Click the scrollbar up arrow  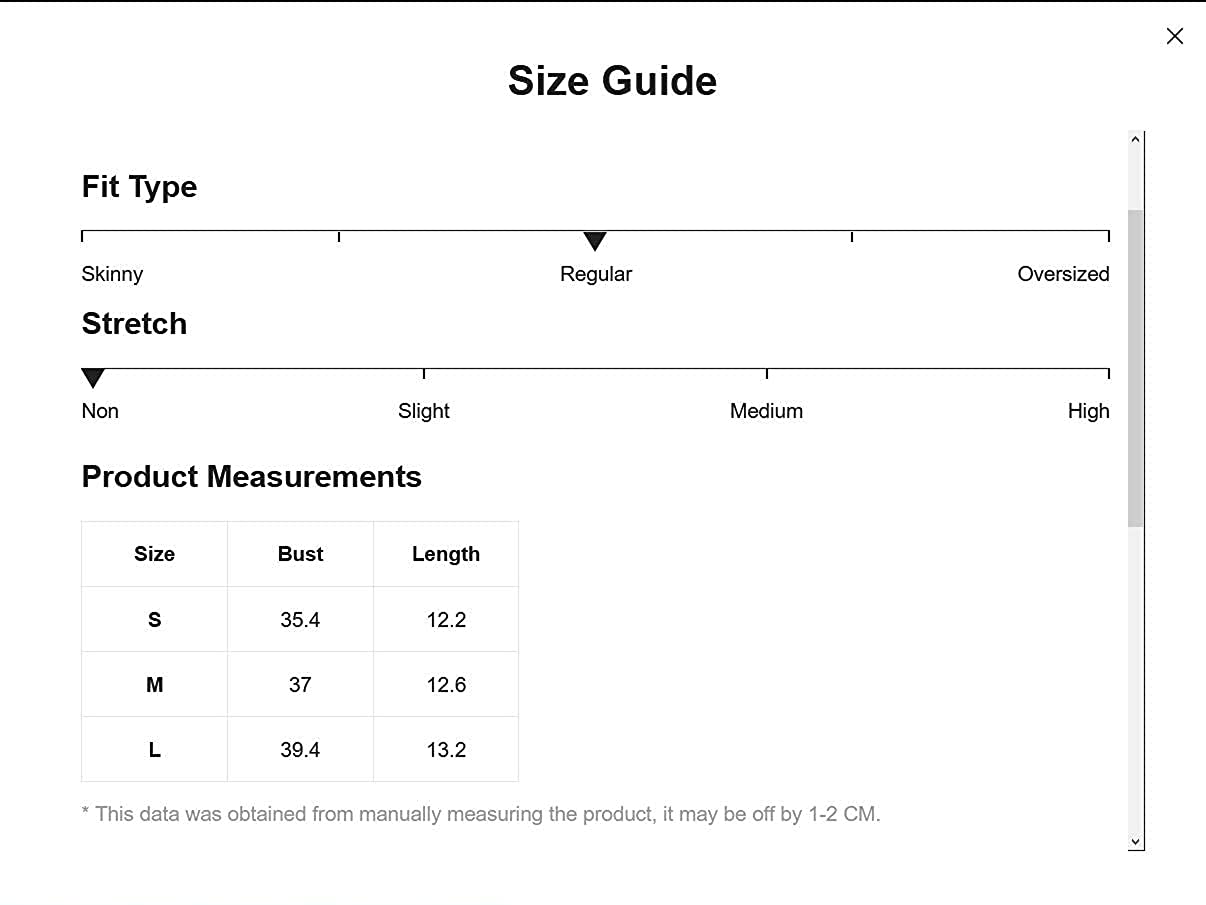pyautogui.click(x=1135, y=140)
